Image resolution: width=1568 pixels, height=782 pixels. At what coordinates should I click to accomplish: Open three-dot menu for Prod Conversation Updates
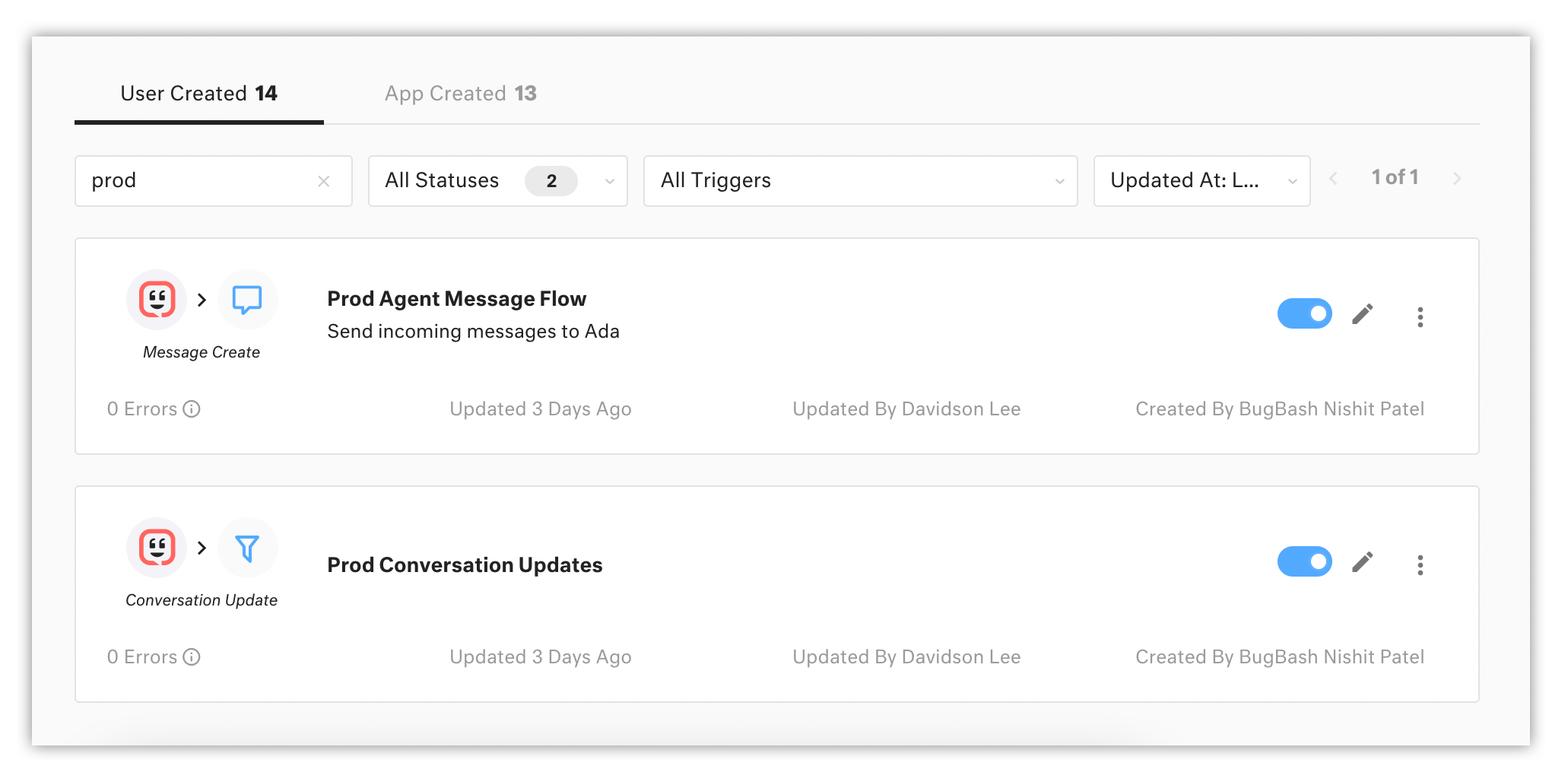pyautogui.click(x=1420, y=564)
